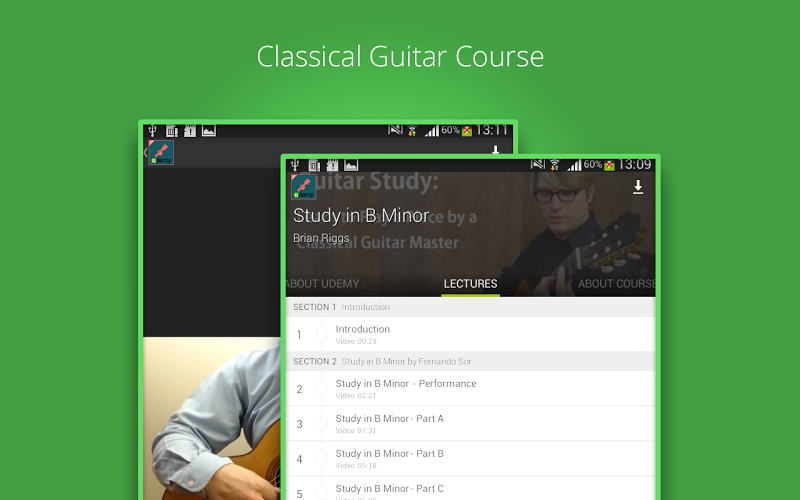Tap the download arrow on the back screen
Image resolution: width=800 pixels, height=500 pixels.
coord(495,150)
